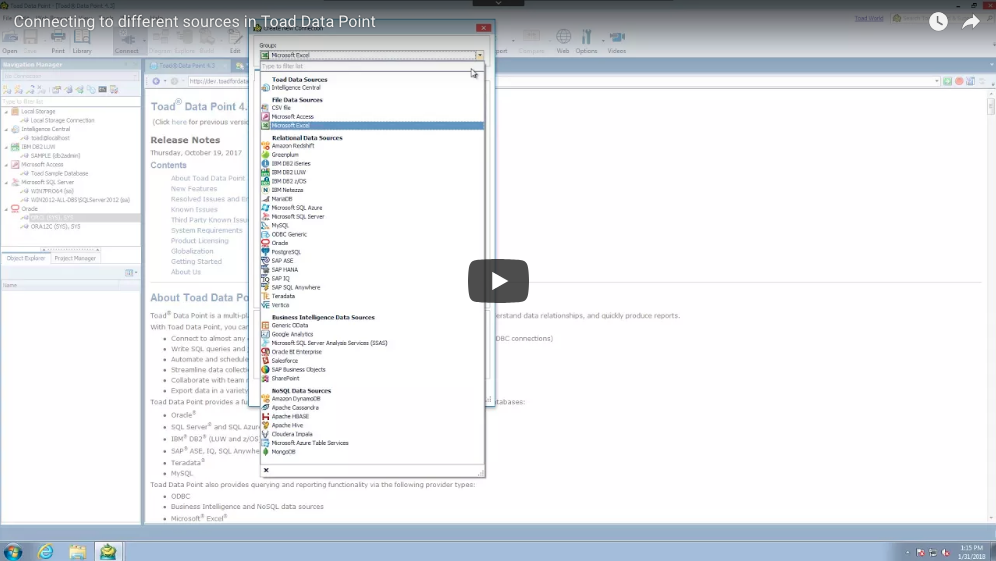Viewport: 996px width, 561px height.
Task: Open Internet Explorer from taskbar
Action: click(x=46, y=551)
